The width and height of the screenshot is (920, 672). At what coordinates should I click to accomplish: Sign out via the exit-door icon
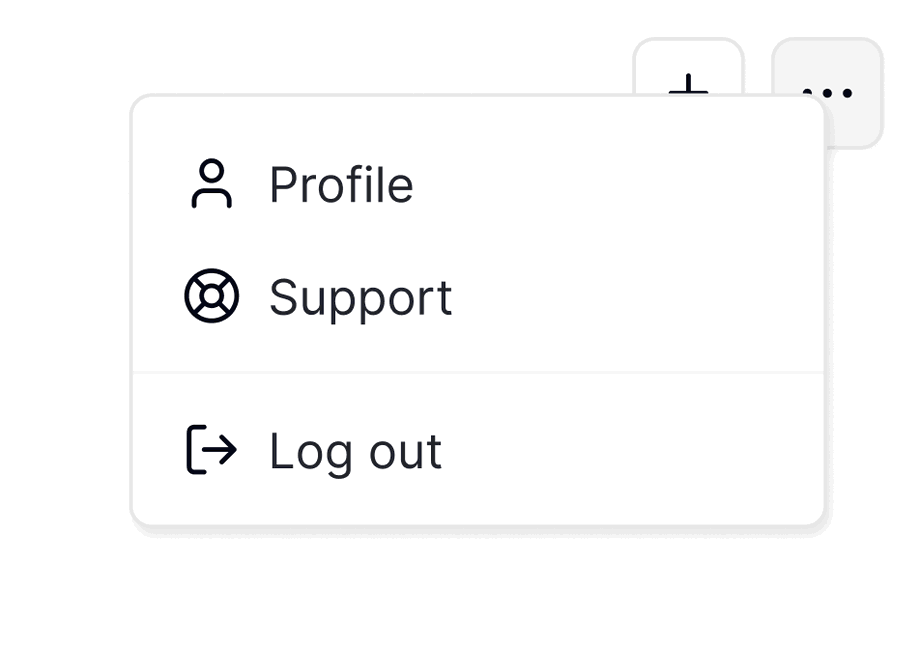(x=211, y=450)
